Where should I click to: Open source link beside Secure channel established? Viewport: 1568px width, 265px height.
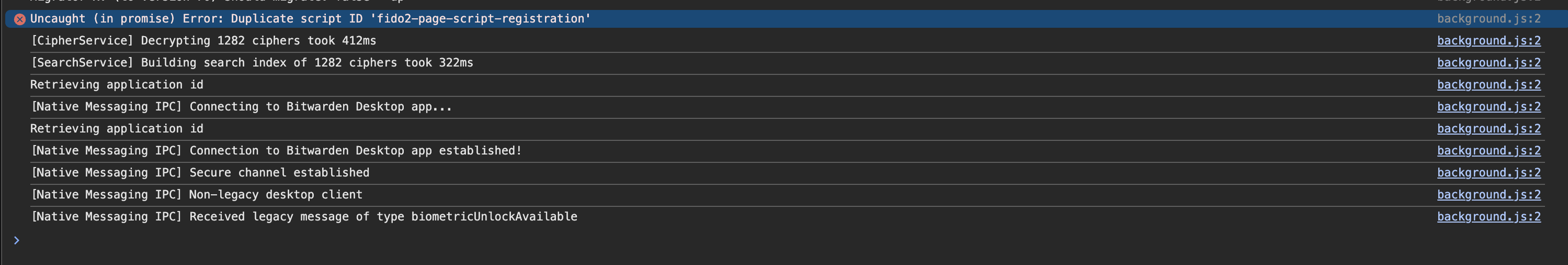point(1489,172)
